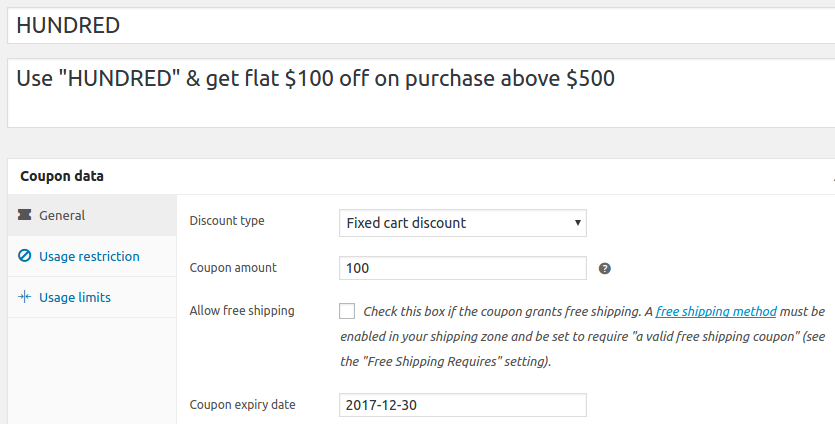This screenshot has width=835, height=424.
Task: Switch to the General tab
Action: (x=62, y=215)
